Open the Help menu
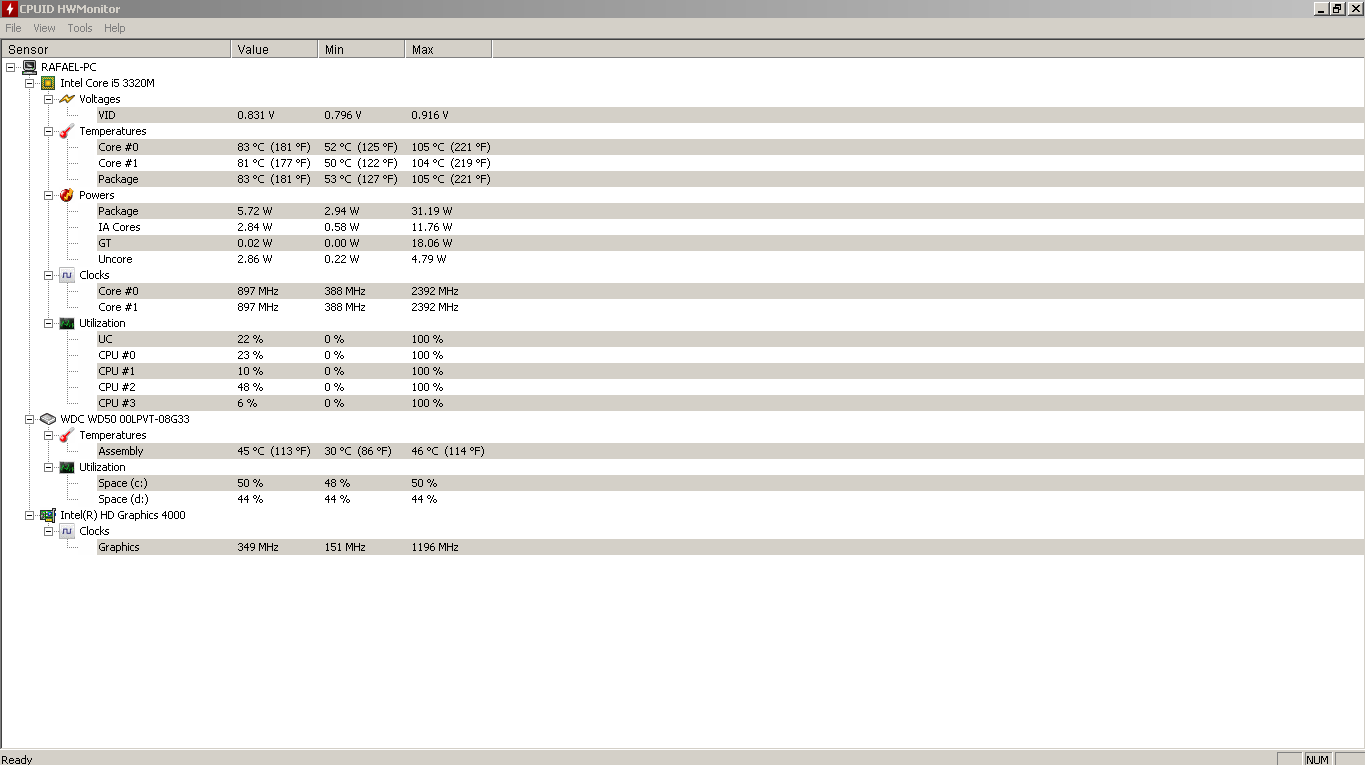 (115, 28)
